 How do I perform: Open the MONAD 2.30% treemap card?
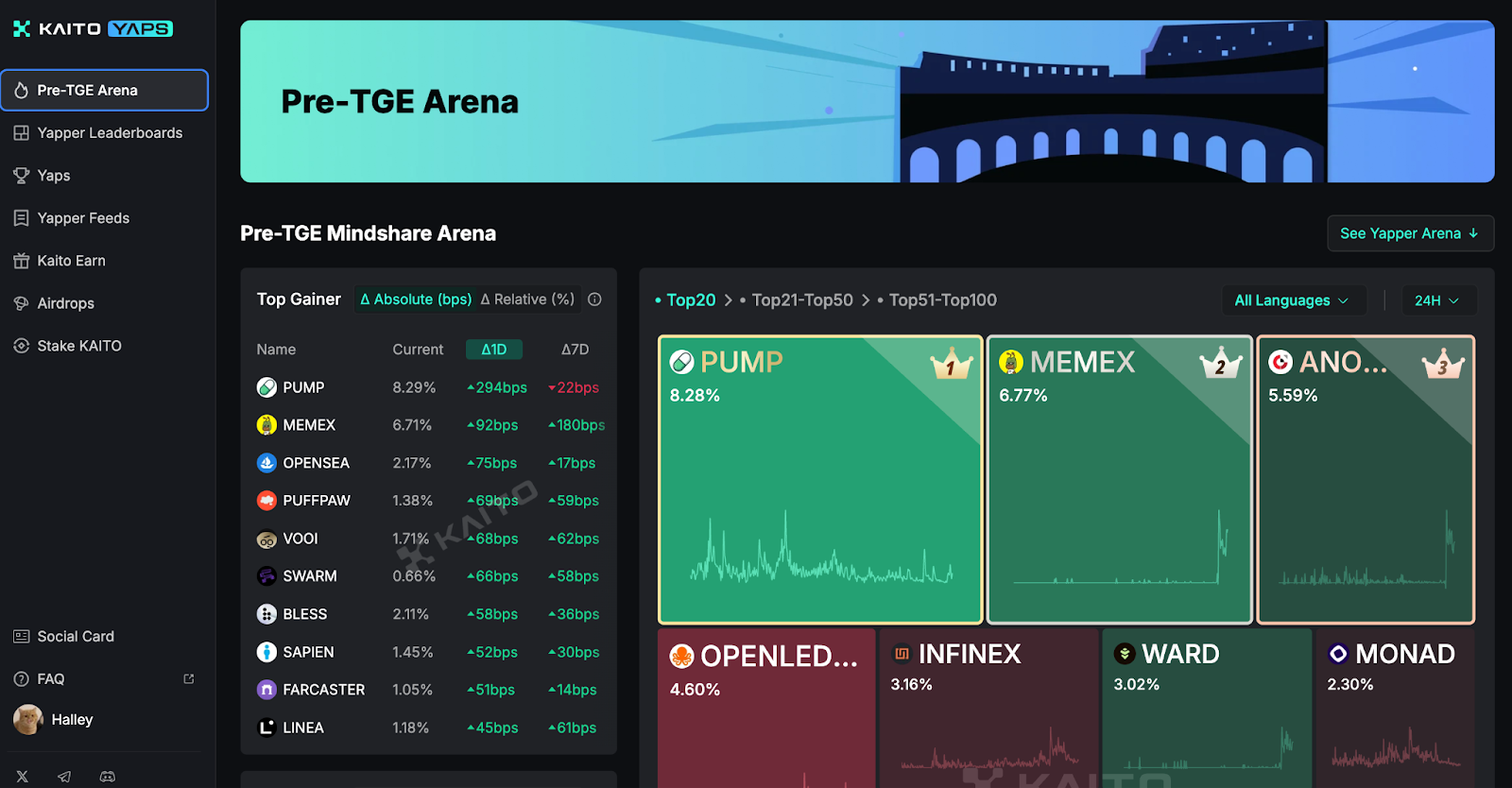tap(1395, 709)
